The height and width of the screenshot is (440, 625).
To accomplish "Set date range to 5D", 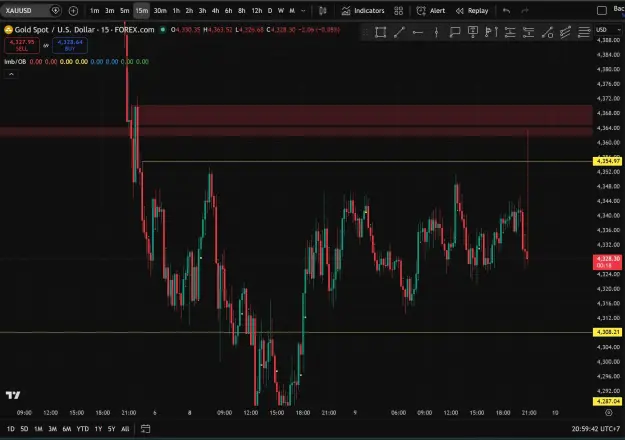I will pyautogui.click(x=24, y=429).
